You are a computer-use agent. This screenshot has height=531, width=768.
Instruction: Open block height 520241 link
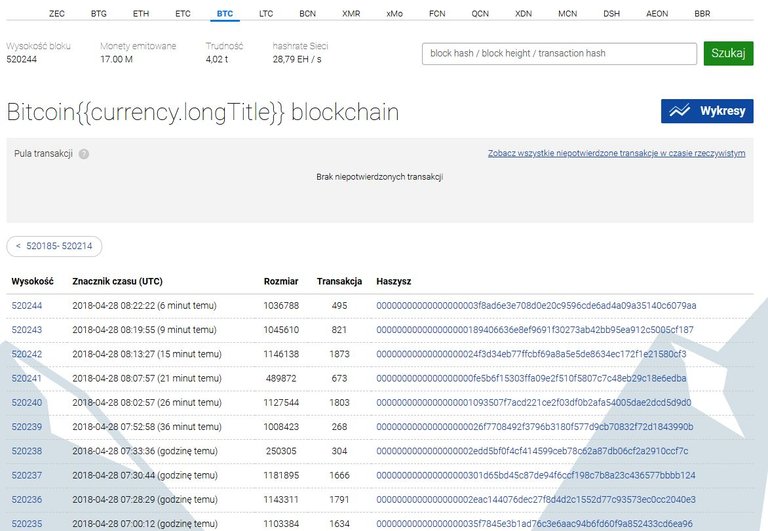[27, 378]
